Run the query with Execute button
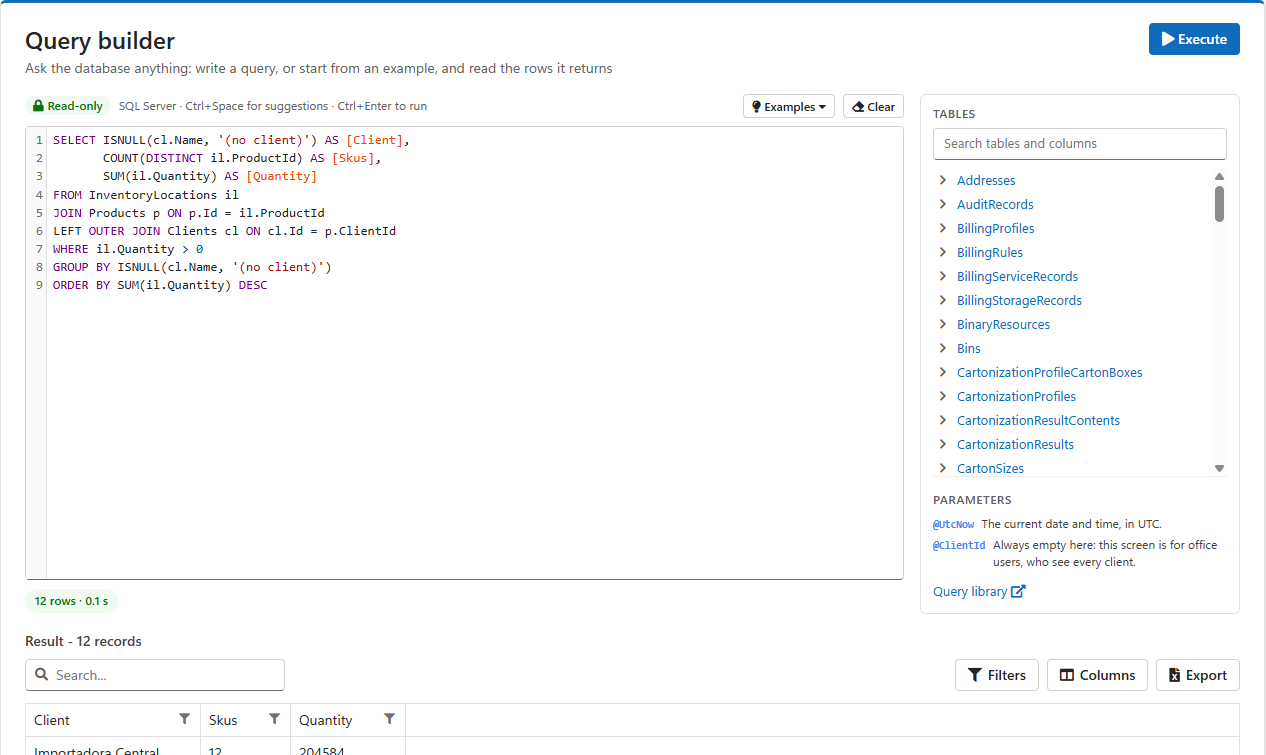This screenshot has height=755, width=1266. tap(1194, 39)
